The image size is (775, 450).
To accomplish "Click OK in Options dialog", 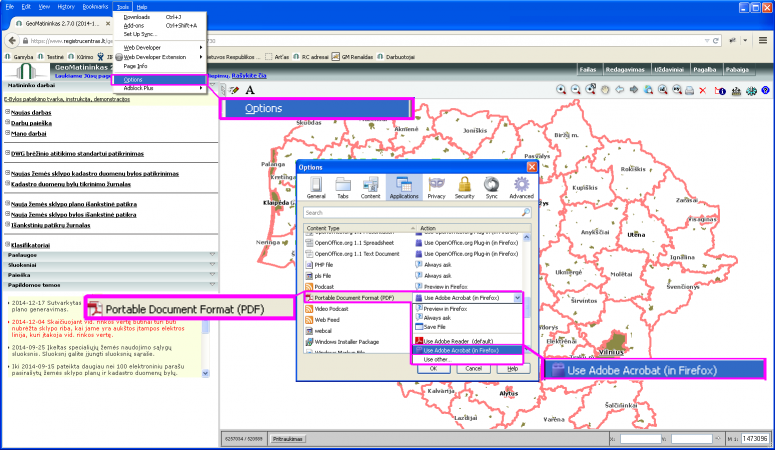I will tap(433, 369).
